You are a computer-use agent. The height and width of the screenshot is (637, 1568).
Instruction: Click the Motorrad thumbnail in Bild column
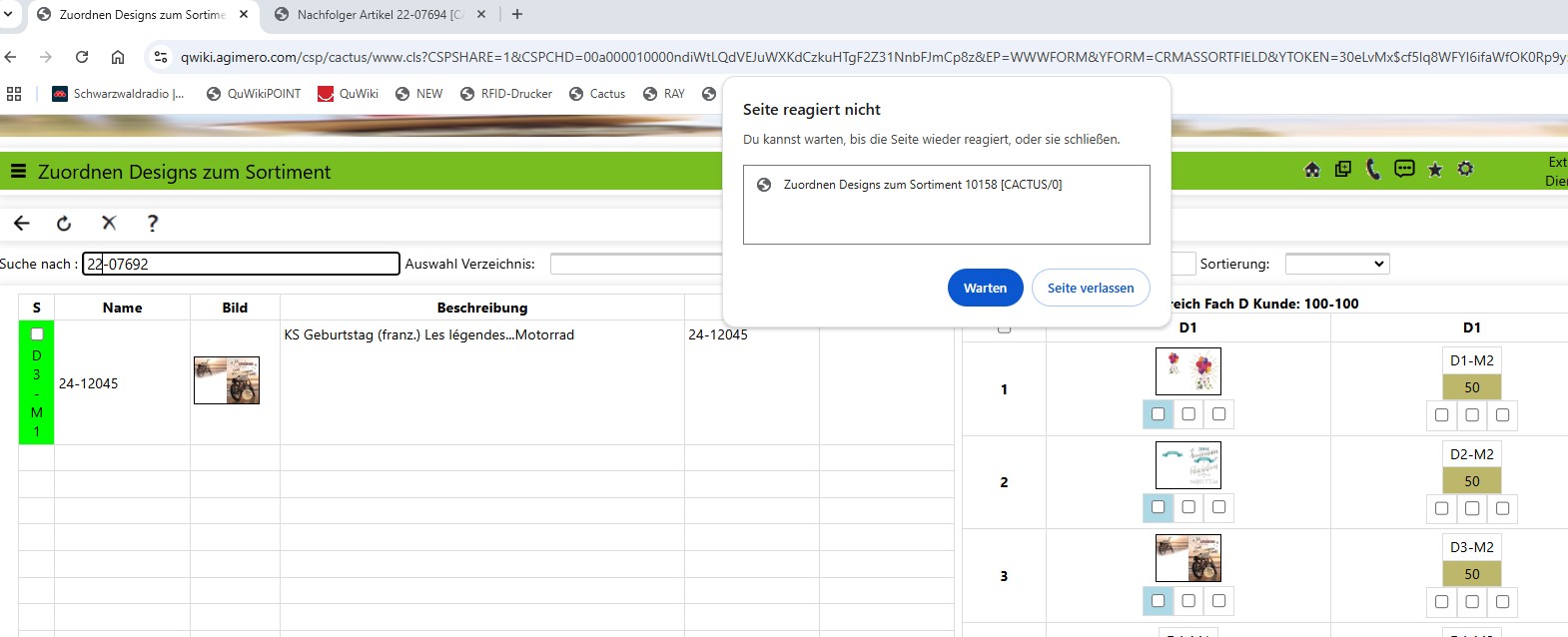(x=227, y=380)
